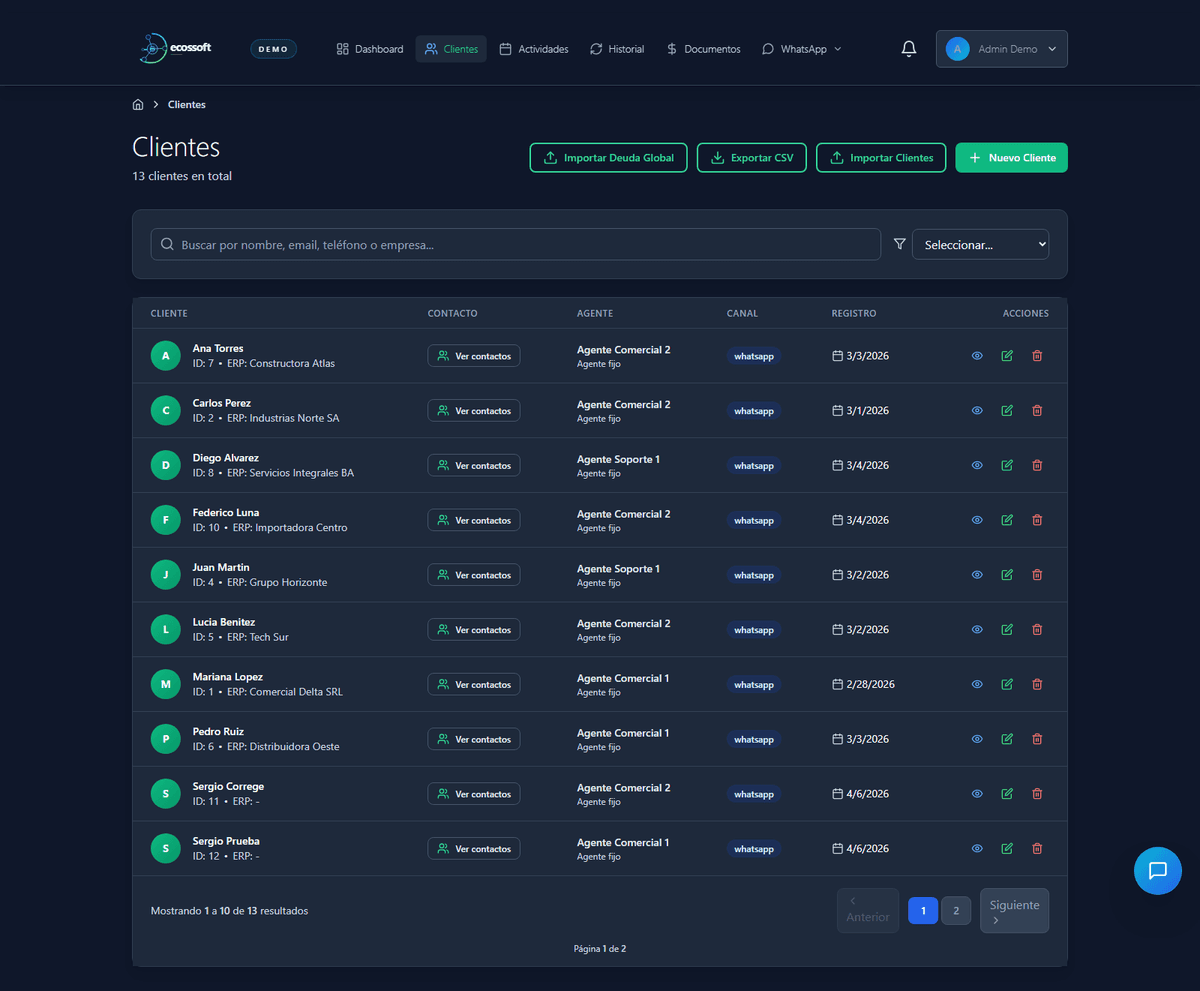1200x991 pixels.
Task: Delete Ana Torres client
Action: pyautogui.click(x=1037, y=356)
